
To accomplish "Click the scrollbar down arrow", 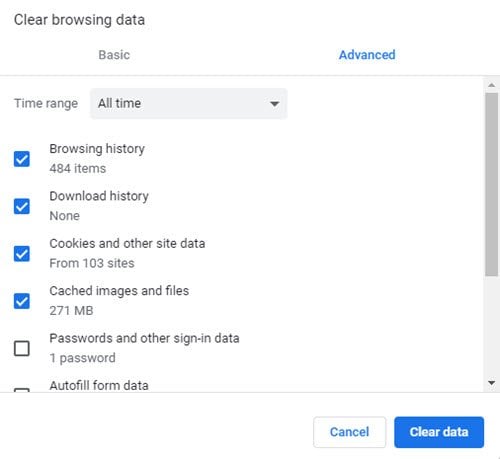I will tap(491, 383).
